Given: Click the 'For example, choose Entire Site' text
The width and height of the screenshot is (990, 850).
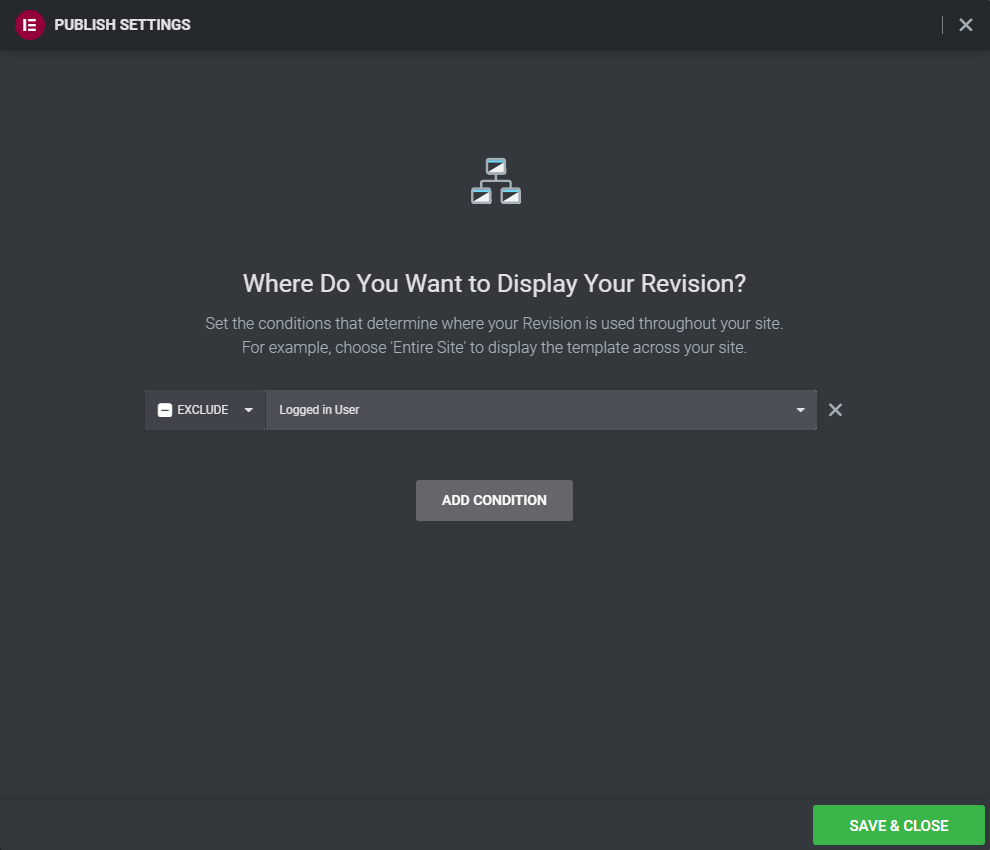Looking at the screenshot, I should tap(494, 347).
